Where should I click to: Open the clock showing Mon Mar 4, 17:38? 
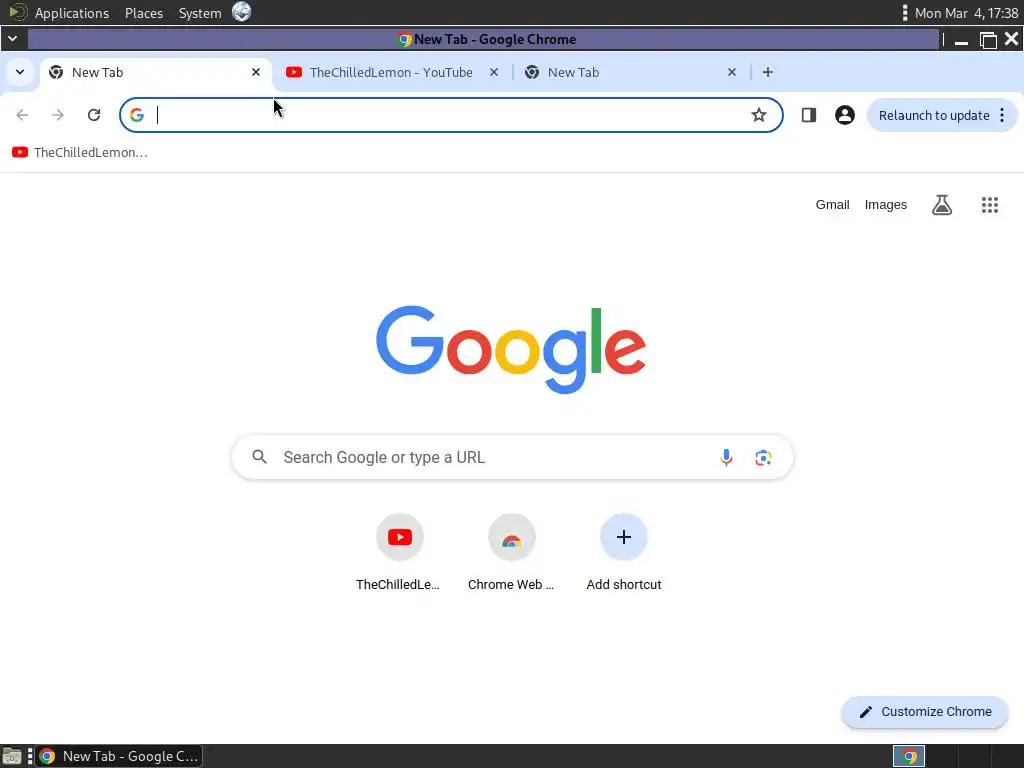coord(966,13)
